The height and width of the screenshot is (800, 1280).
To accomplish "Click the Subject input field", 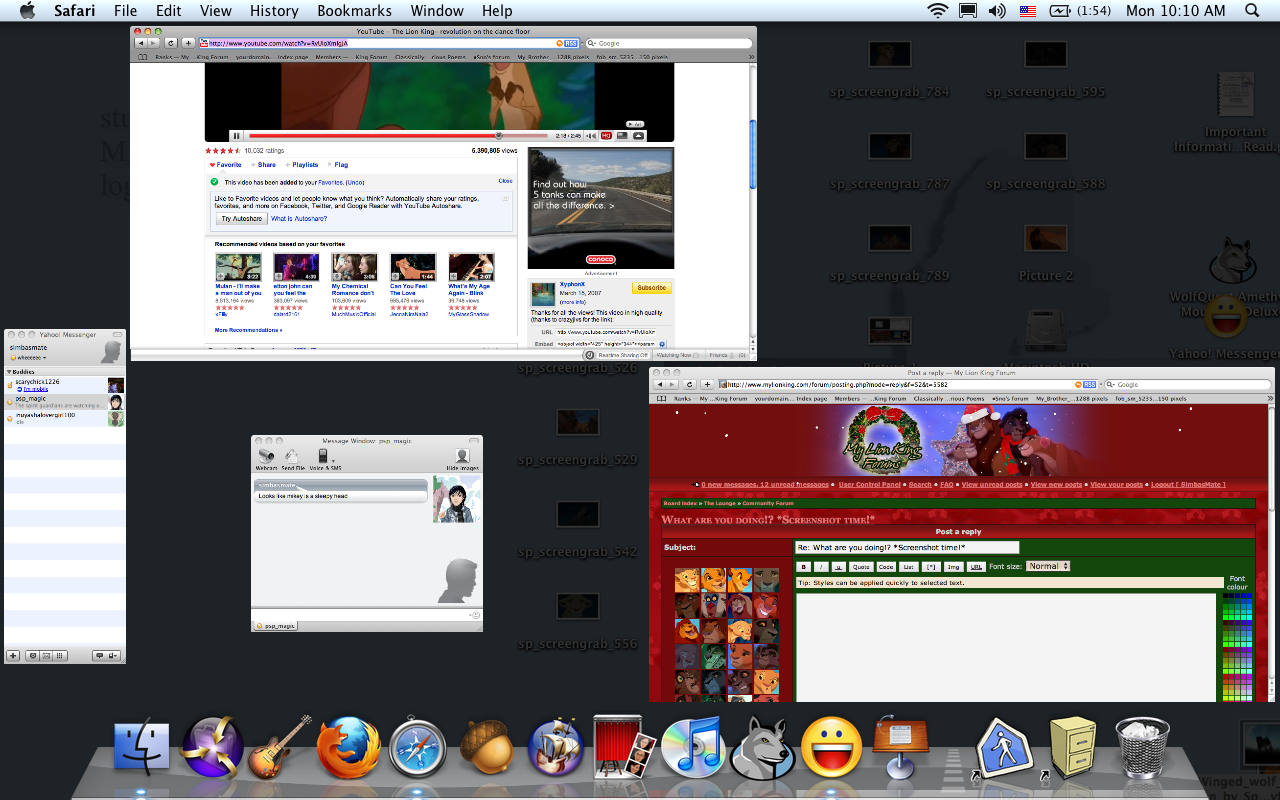I will [x=906, y=547].
